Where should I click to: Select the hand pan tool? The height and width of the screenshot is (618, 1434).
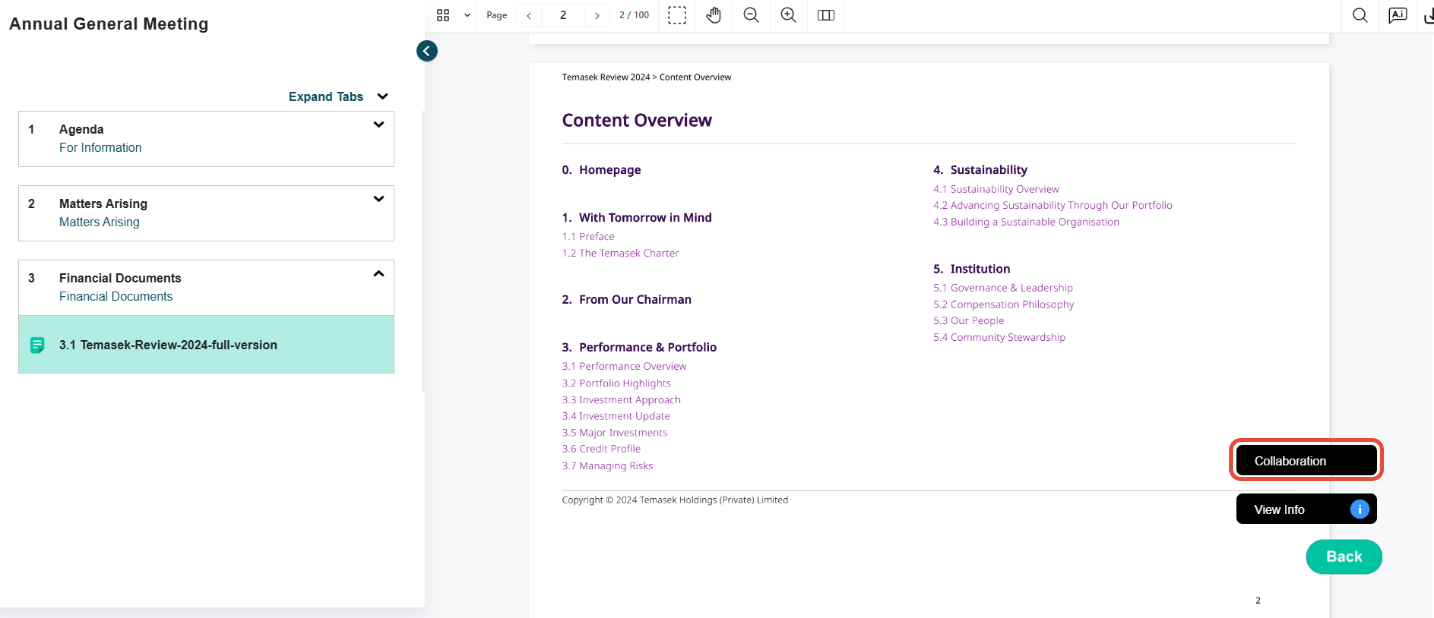[x=713, y=15]
